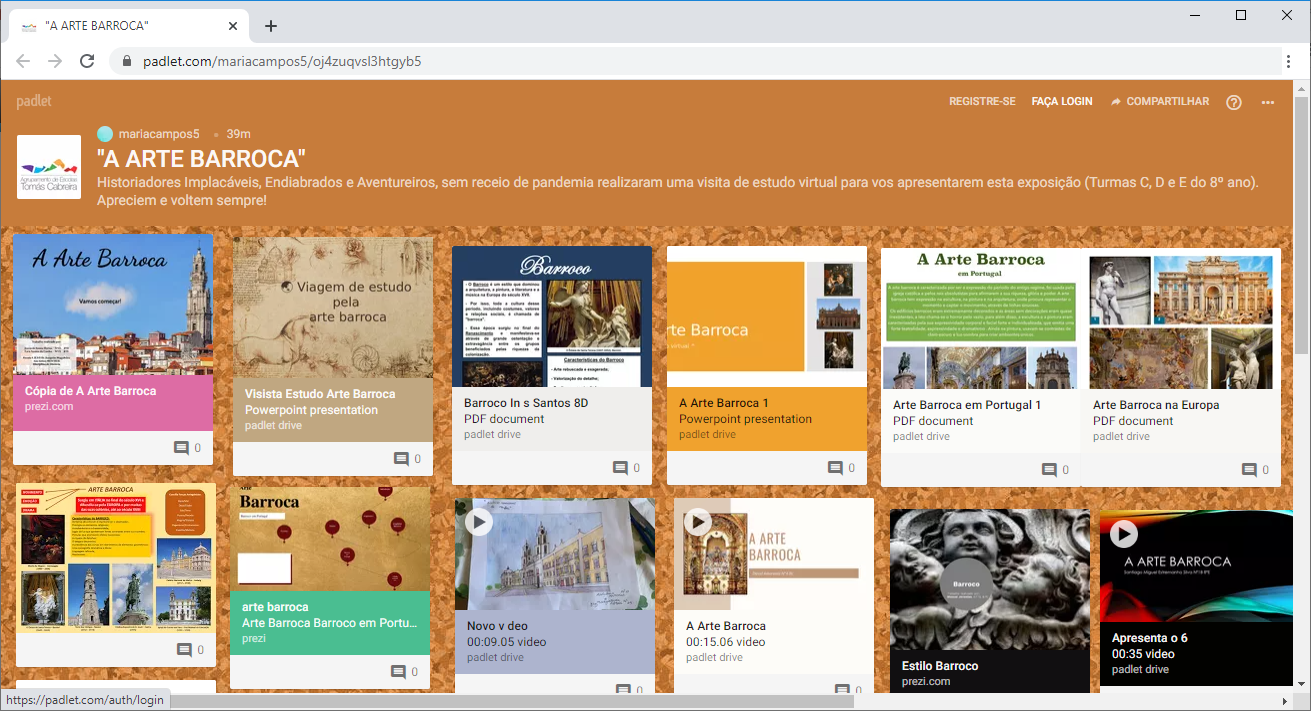Open the mariacampos5 author profile link

pos(159,134)
